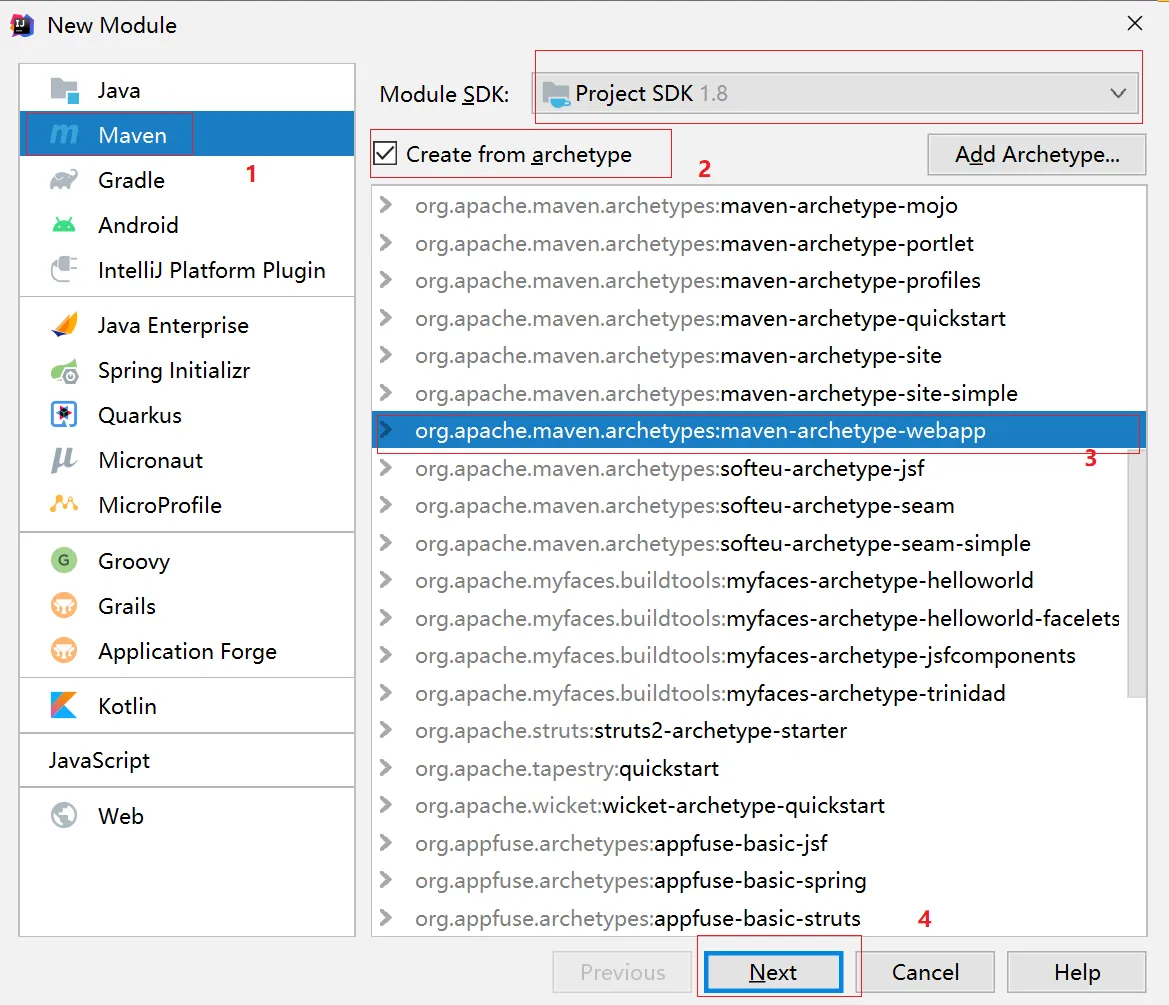This screenshot has height=1005, width=1169.
Task: Expand the maven-archetype-webapp entry
Action: (387, 431)
